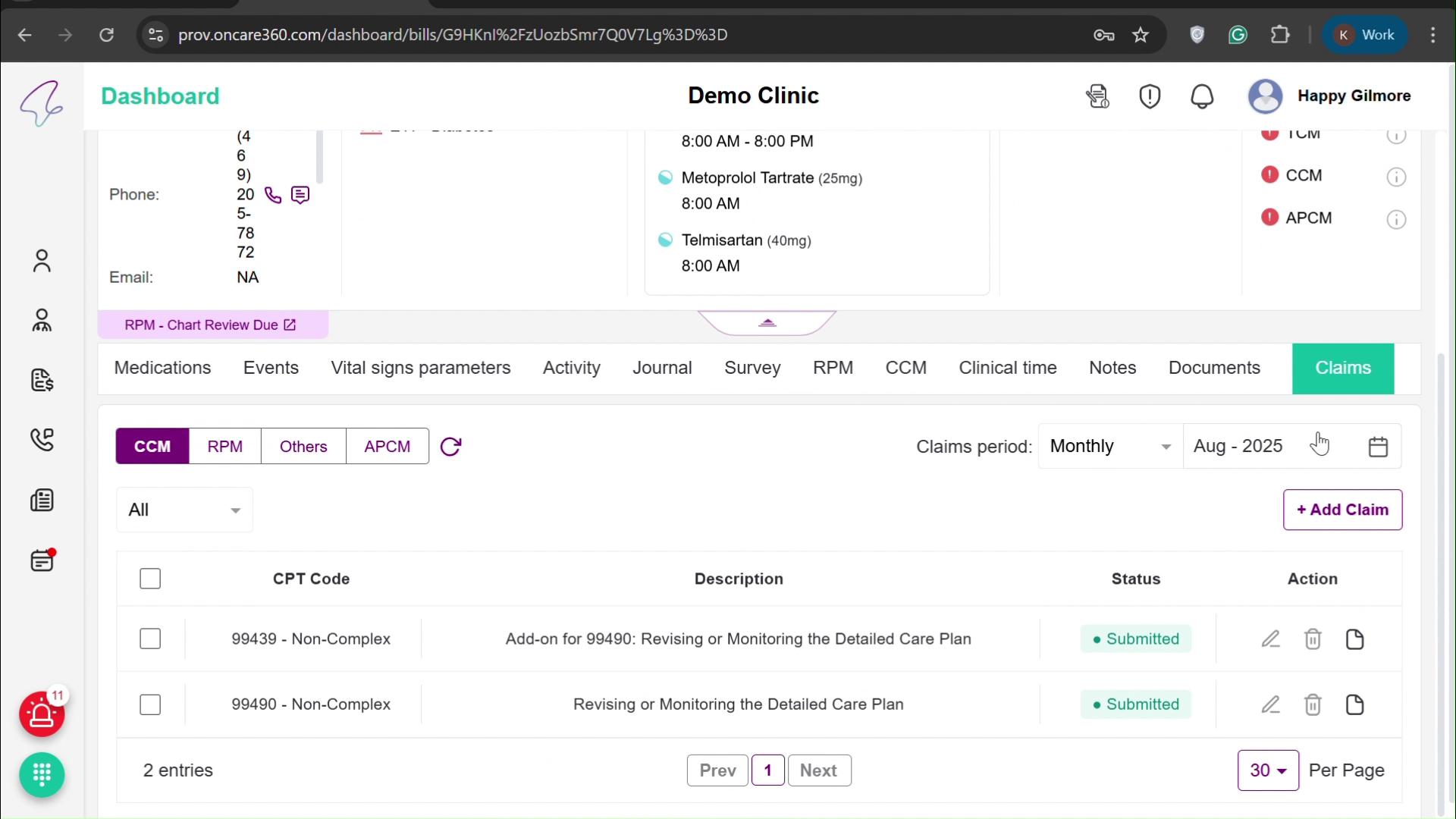
Task: Open the billing document icon in sidebar
Action: [x=42, y=381]
